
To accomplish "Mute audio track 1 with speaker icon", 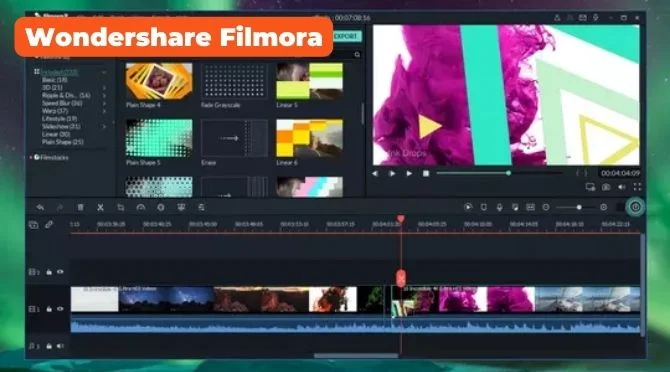I will [60, 346].
